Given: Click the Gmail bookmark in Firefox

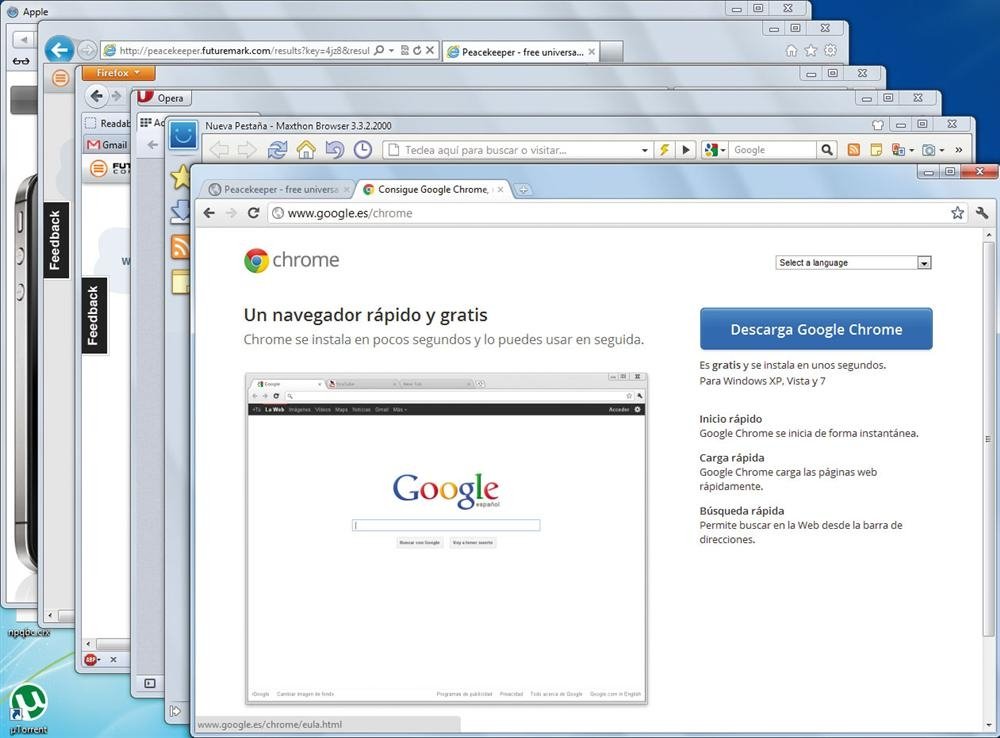Looking at the screenshot, I should pos(107,145).
